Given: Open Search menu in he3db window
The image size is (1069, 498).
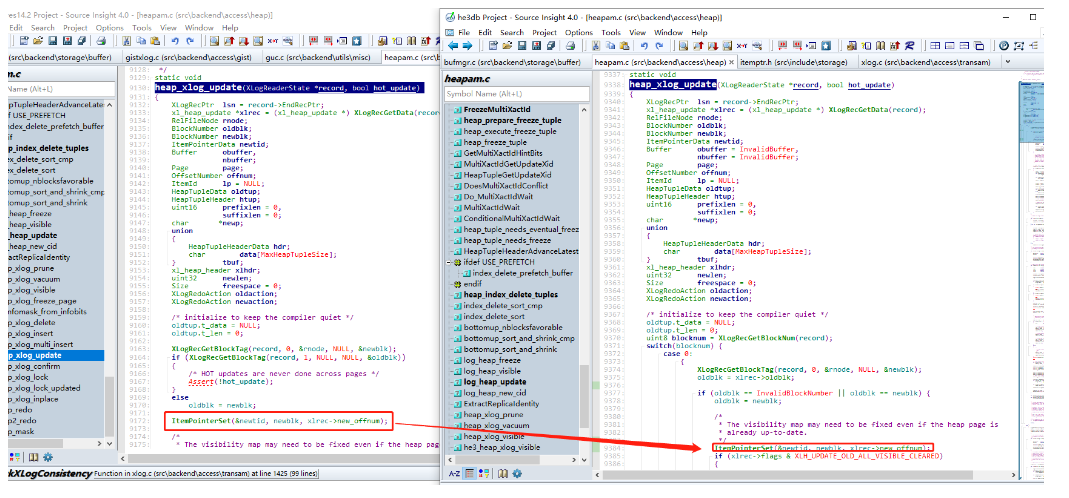Looking at the screenshot, I should coord(512,32).
